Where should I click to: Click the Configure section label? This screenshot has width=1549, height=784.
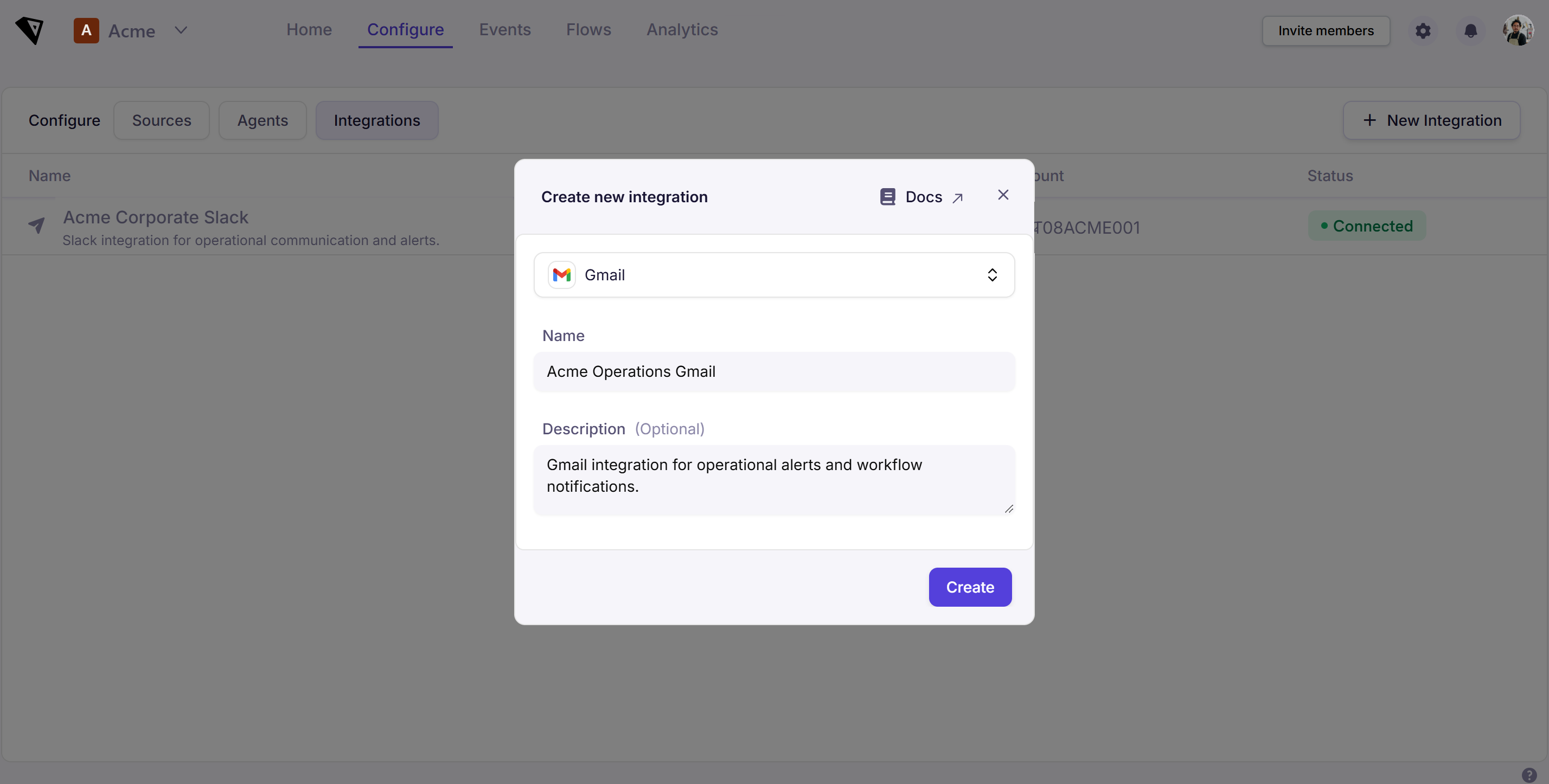(65, 120)
